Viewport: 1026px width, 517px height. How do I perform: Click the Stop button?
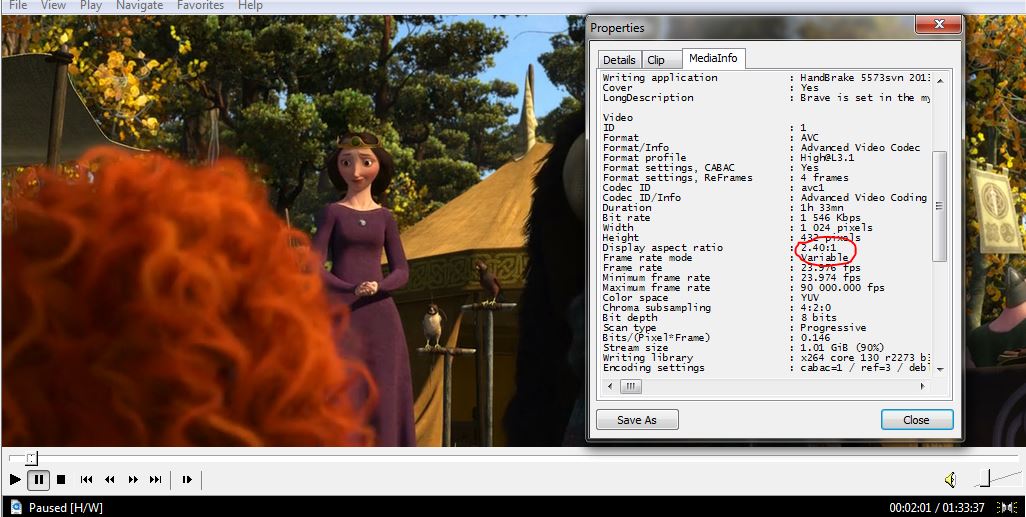tap(61, 480)
